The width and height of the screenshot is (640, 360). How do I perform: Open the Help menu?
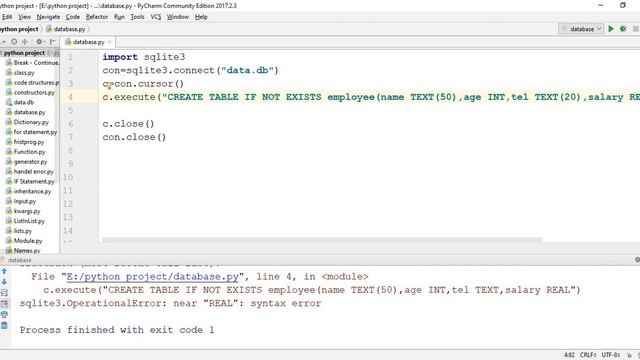tap(201, 17)
